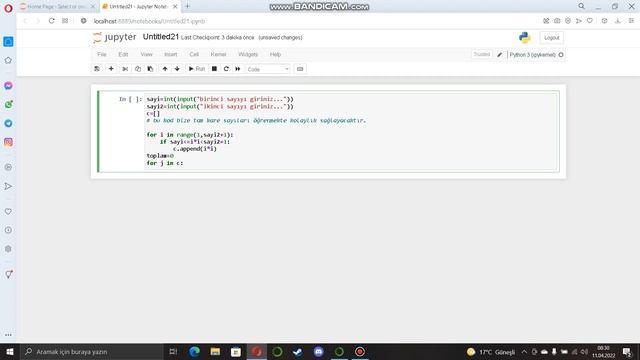This screenshot has width=640, height=360.
Task: Open bookmarks heart in Opera sidebar
Action: (8, 211)
